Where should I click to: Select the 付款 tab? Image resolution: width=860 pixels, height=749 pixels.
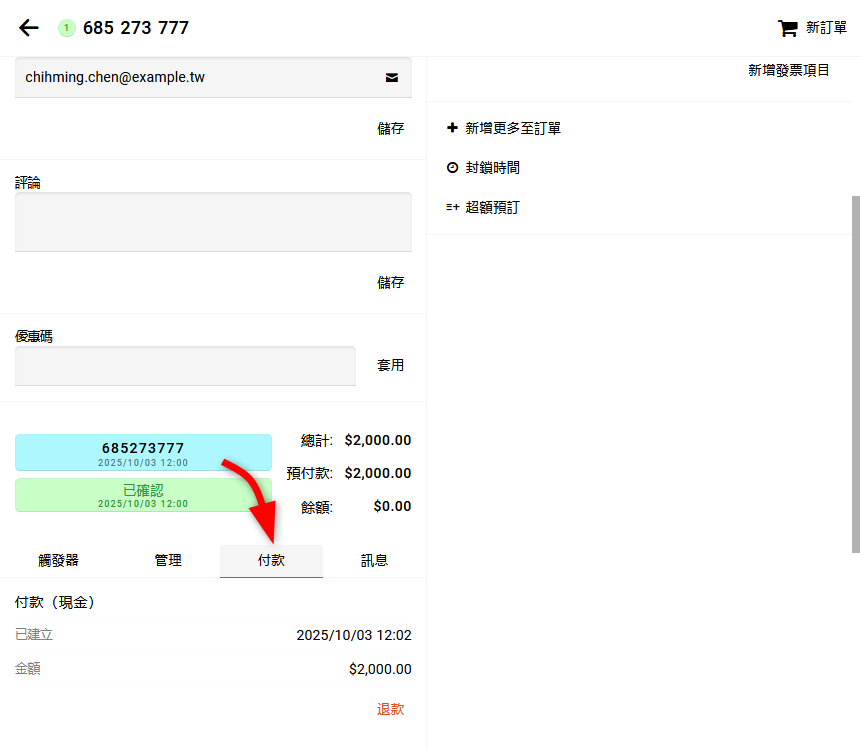pos(271,561)
